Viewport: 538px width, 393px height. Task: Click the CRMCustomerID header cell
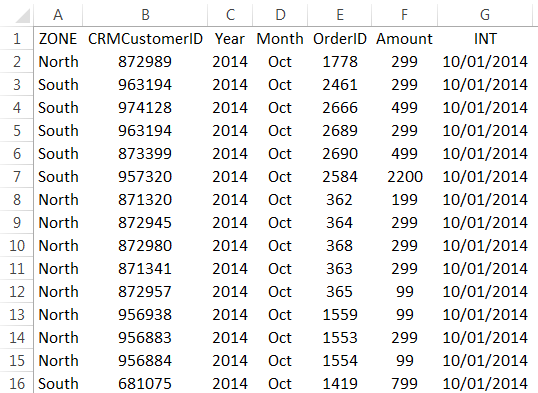pyautogui.click(x=145, y=39)
